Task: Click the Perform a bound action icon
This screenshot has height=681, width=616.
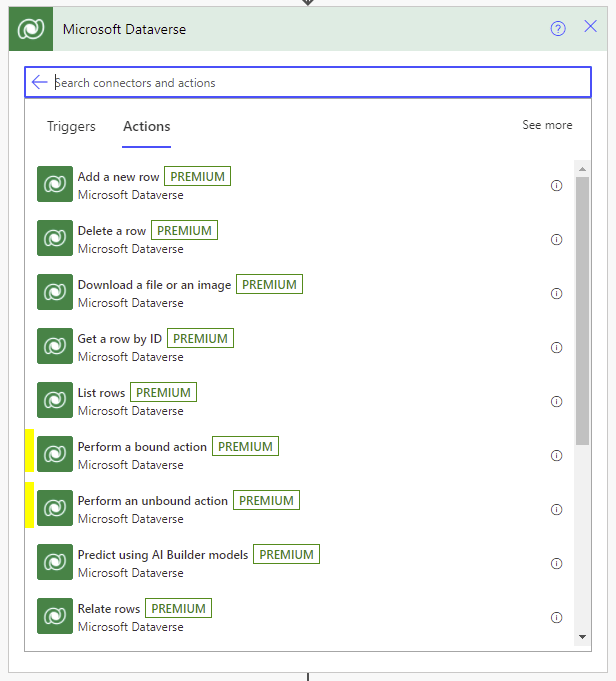Action: click(55, 454)
